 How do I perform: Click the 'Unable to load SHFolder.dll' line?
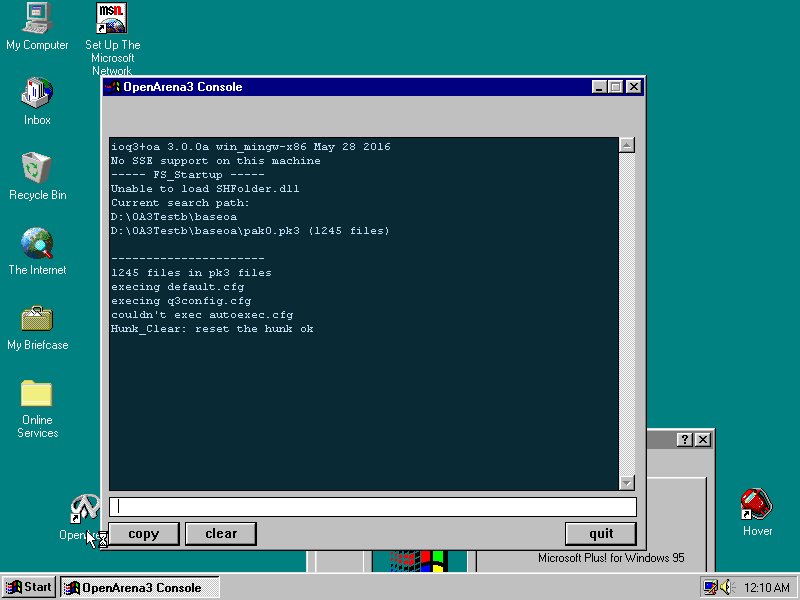coord(205,189)
